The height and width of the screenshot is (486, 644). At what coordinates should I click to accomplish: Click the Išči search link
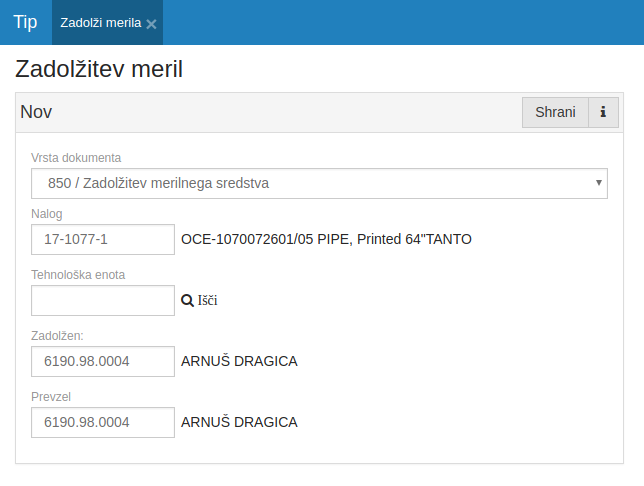207,300
